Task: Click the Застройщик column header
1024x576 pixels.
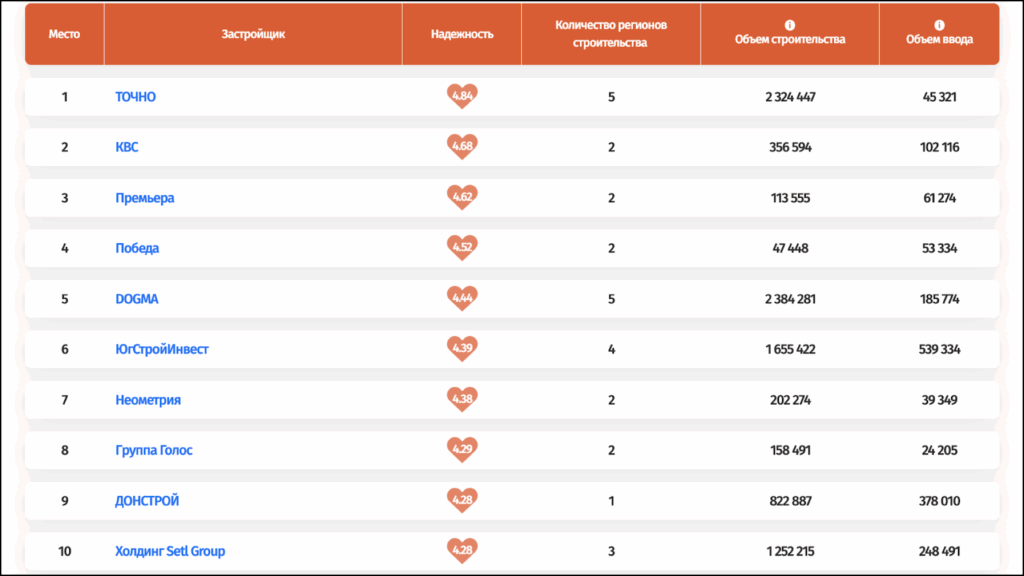Action: coord(253,34)
